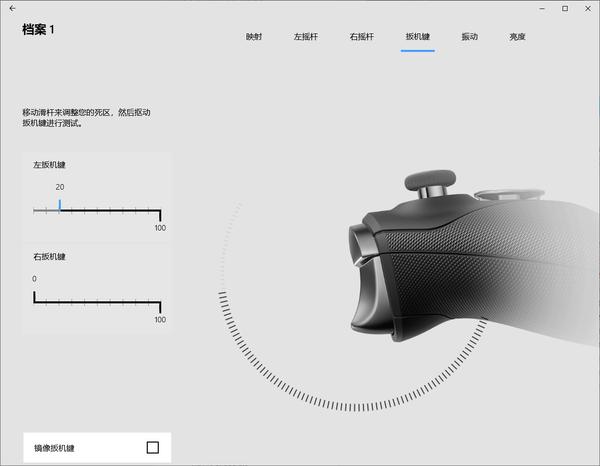Minimize the window
Viewport: 600px width, 466px height.
(x=542, y=8)
